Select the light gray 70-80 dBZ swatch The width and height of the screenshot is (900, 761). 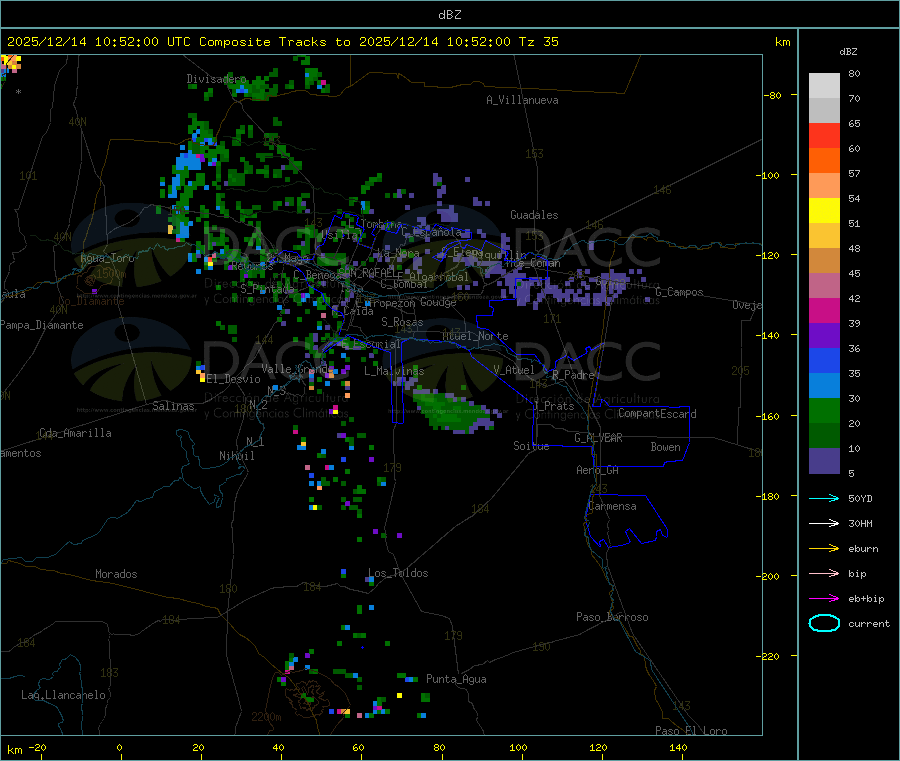tap(824, 86)
